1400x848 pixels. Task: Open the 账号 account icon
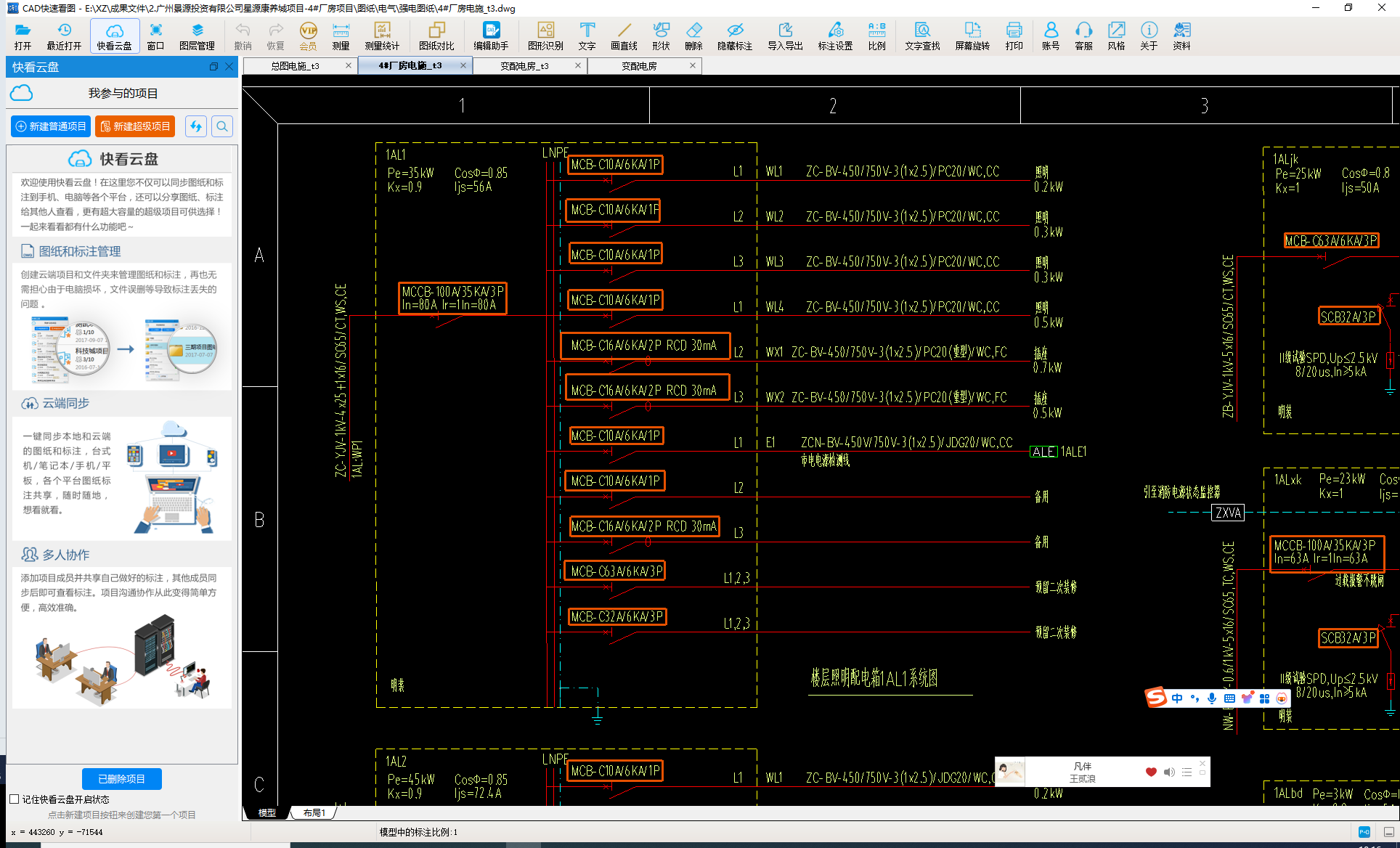[1051, 36]
